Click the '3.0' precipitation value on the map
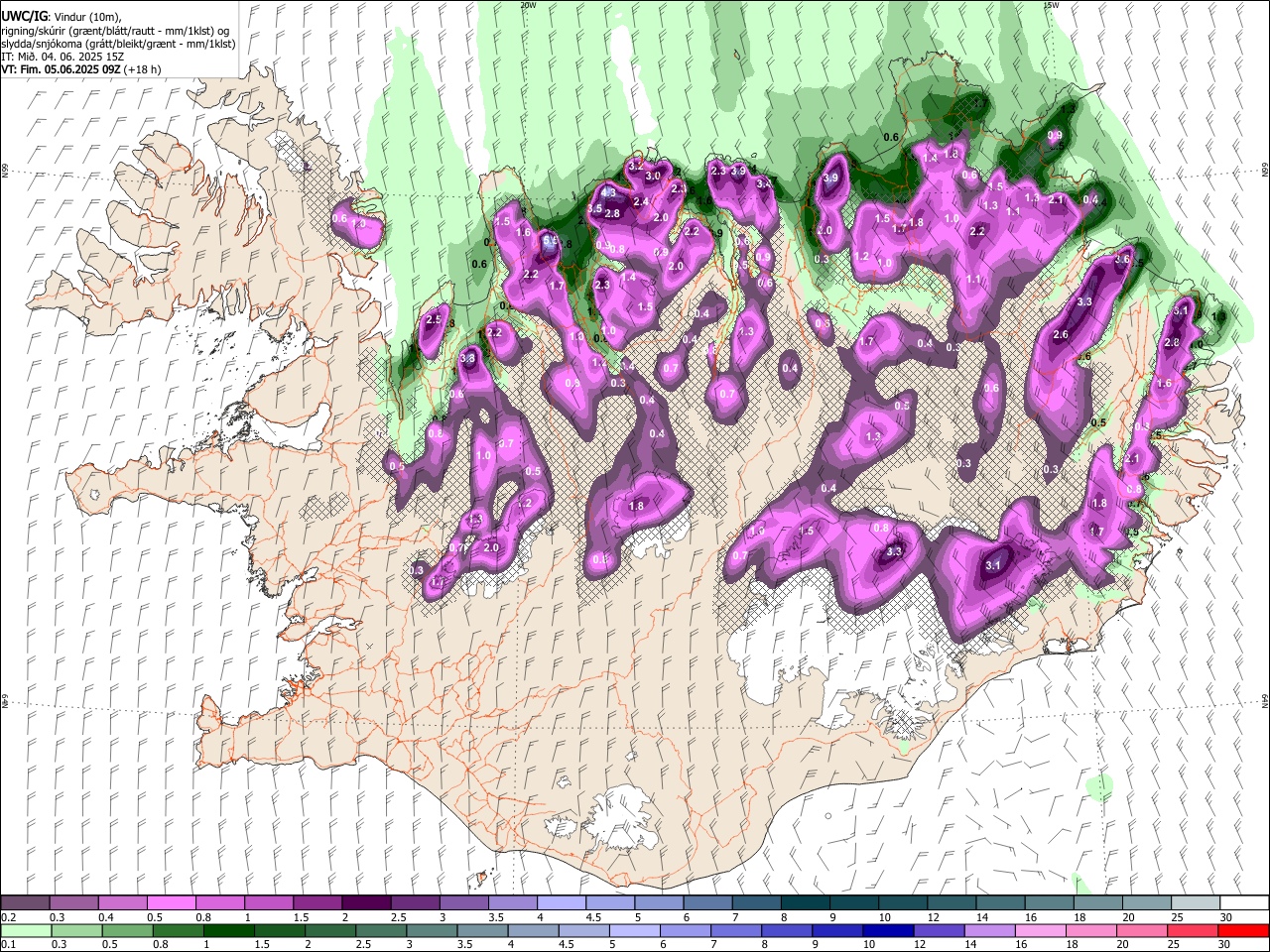The width and height of the screenshot is (1270, 952). pyautogui.click(x=653, y=177)
